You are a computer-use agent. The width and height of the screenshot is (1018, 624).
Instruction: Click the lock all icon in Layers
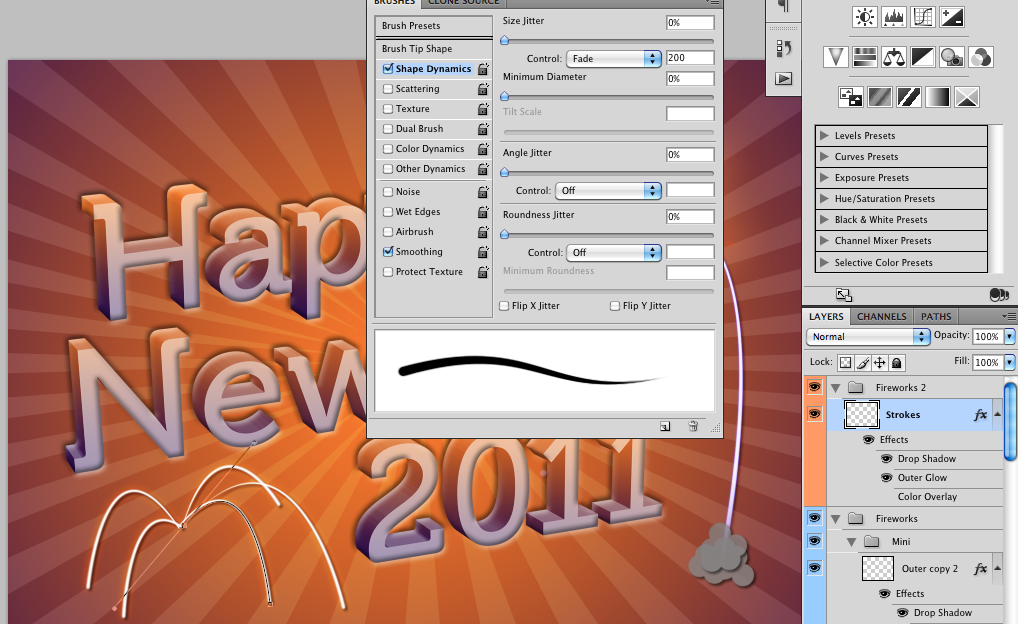897,363
